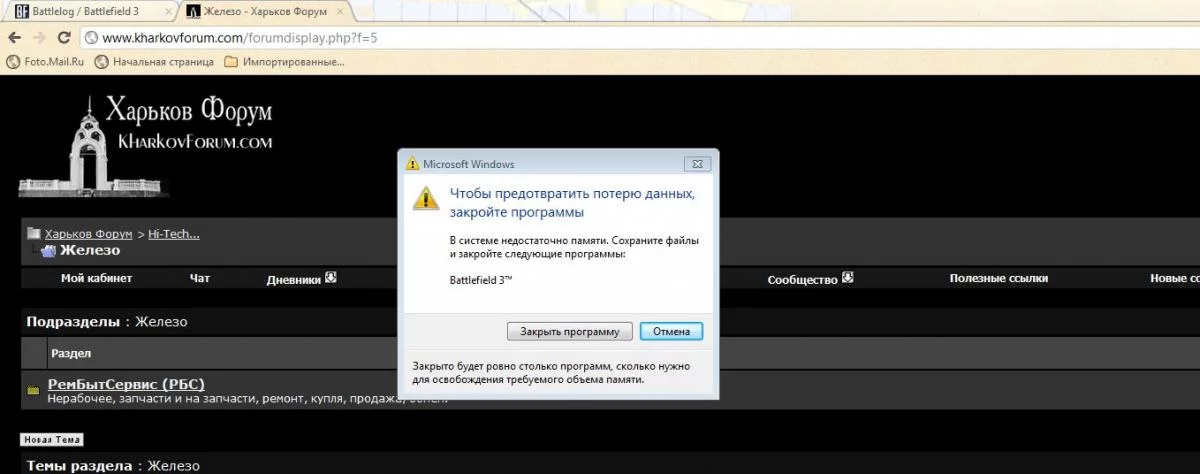Click the Foto.Mail.Ru bookmark label
The width and height of the screenshot is (1200, 474).
coord(55,61)
